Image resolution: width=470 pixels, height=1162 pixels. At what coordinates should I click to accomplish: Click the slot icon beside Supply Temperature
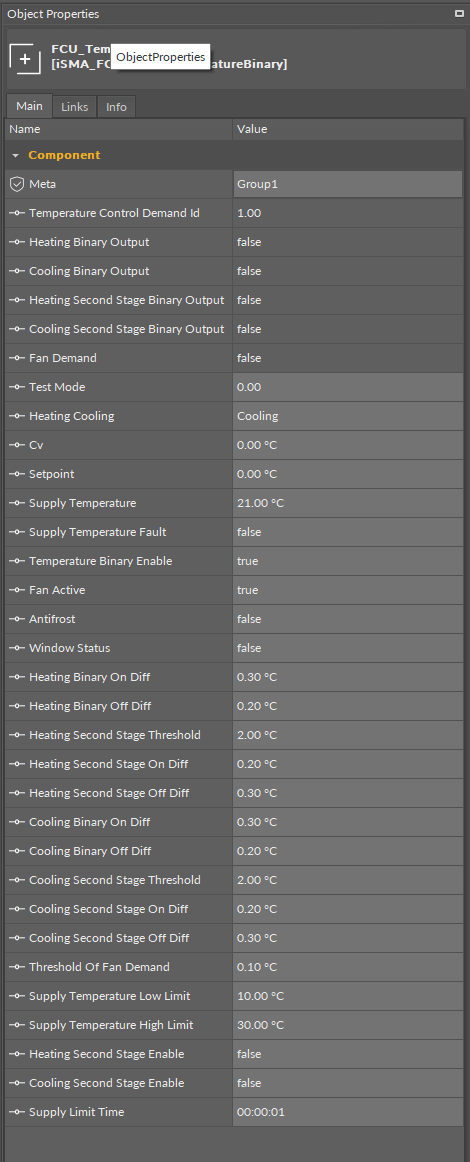tap(17, 503)
